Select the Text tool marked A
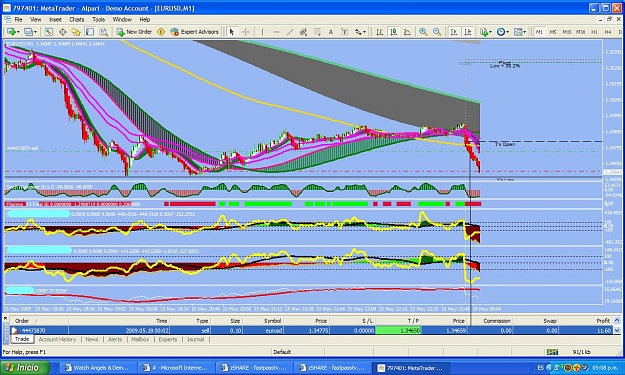625x375 pixels. tap(331, 32)
